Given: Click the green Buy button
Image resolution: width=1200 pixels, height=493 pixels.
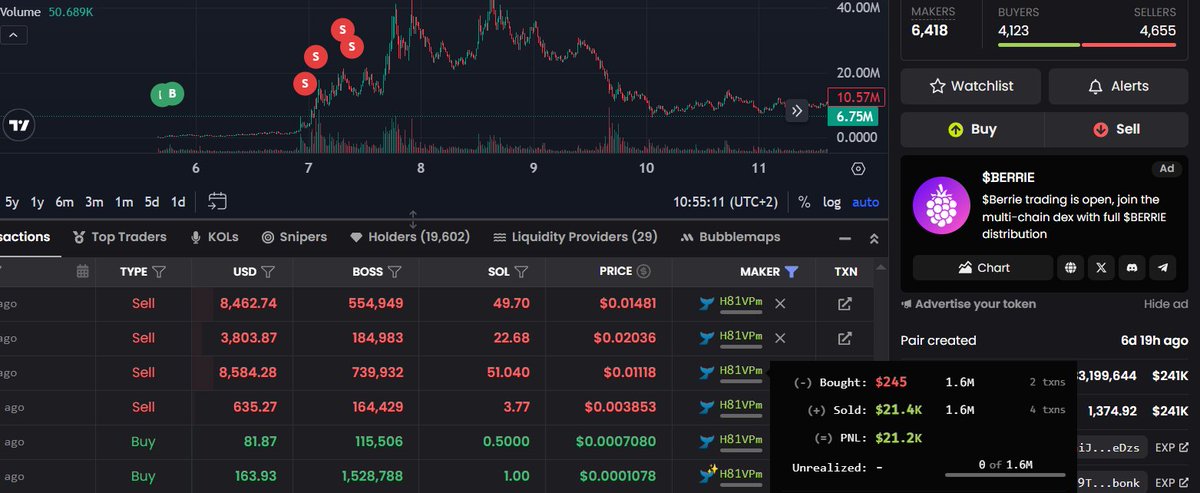Looking at the screenshot, I should [972, 129].
